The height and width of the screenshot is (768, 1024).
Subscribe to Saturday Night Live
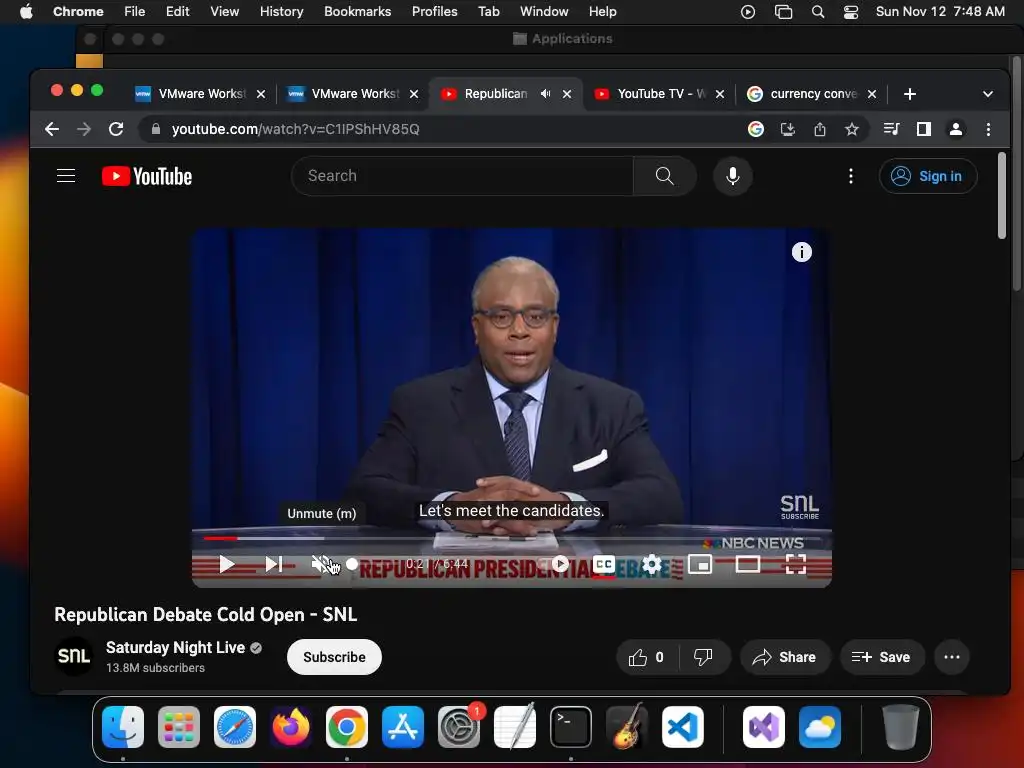[x=334, y=657]
